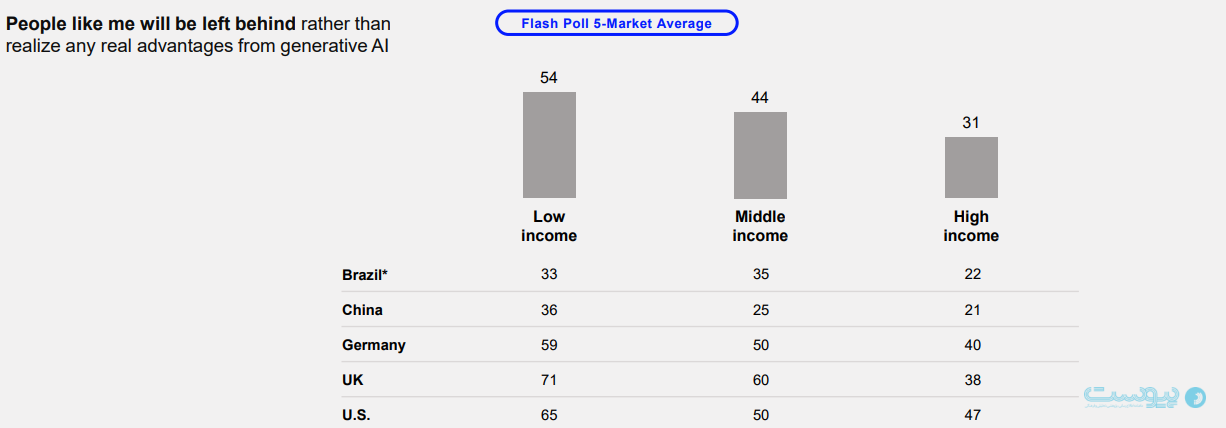
Task: Click the Low income column label
Action: 549,226
